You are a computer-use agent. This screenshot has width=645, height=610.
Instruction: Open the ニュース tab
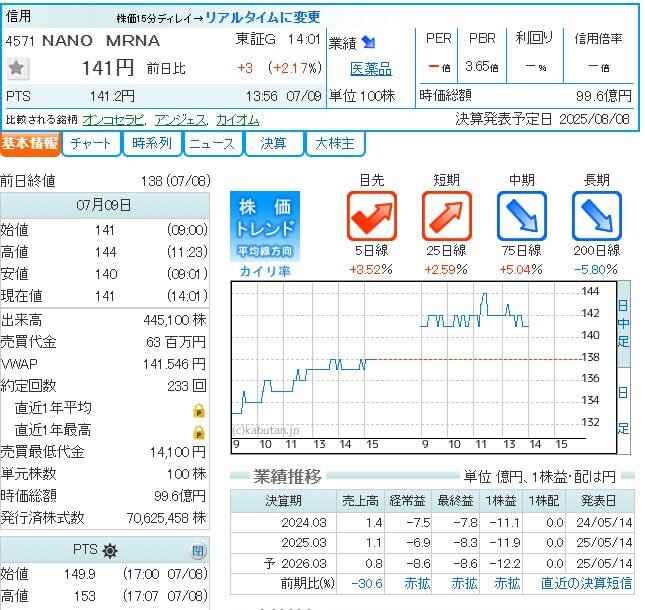[212, 144]
